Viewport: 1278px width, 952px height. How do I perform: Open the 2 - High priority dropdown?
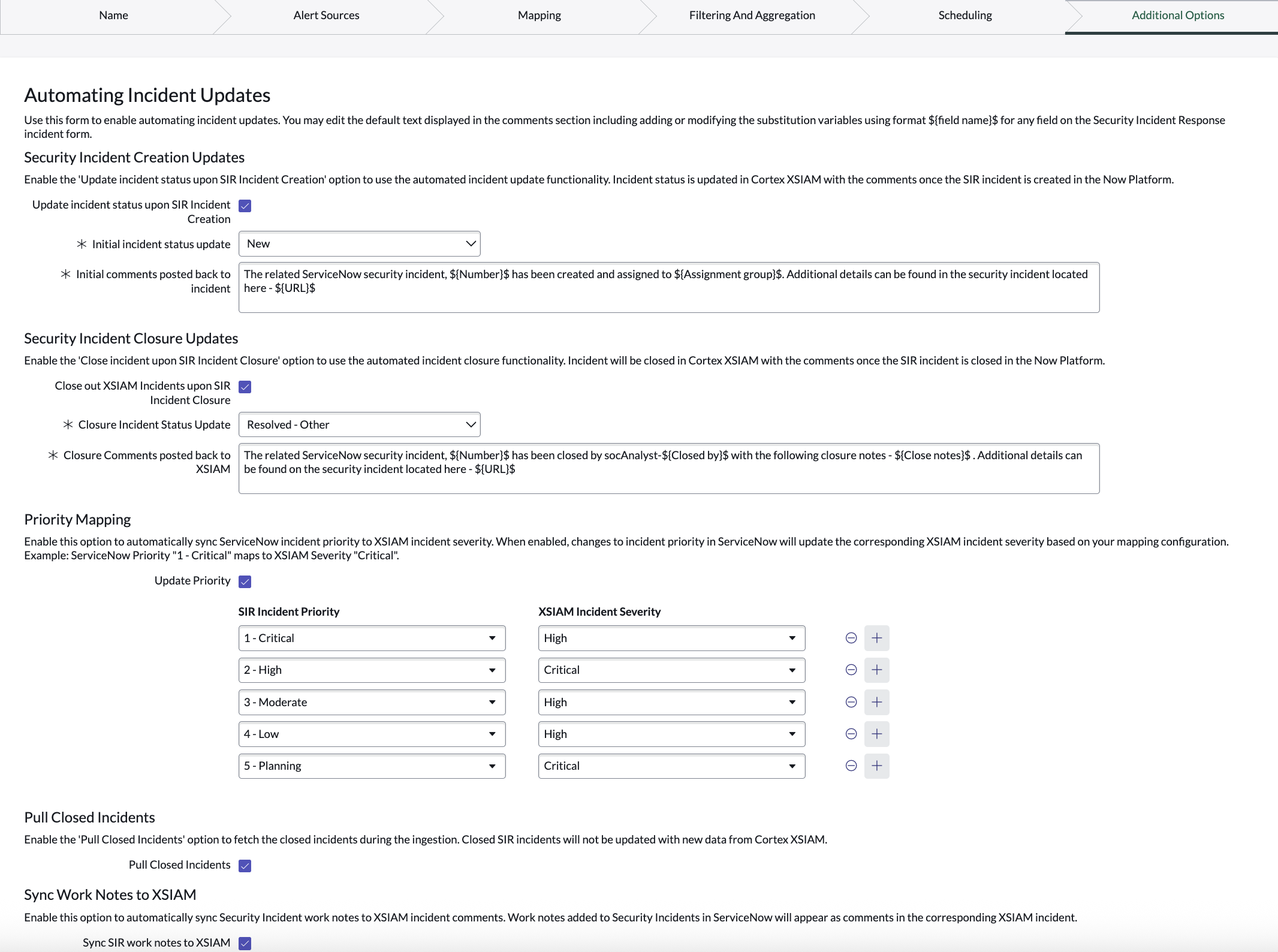coord(372,670)
